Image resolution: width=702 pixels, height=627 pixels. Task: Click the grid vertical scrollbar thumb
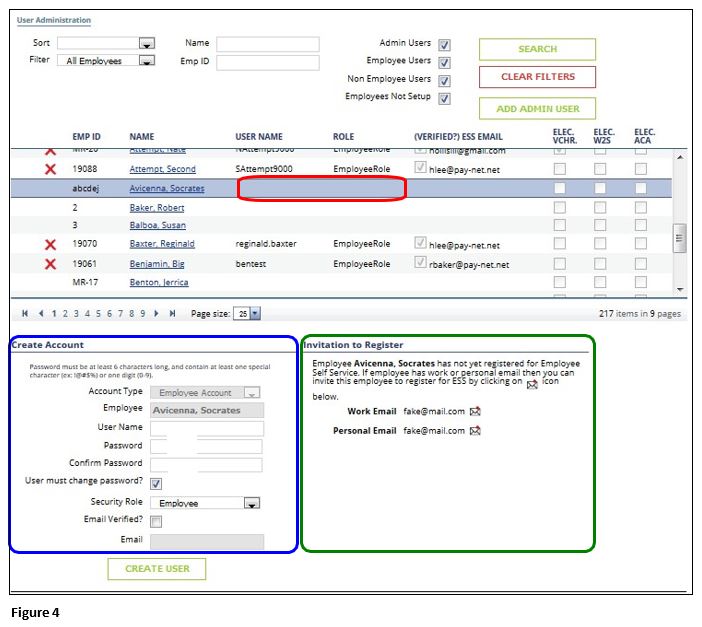pyautogui.click(x=680, y=238)
